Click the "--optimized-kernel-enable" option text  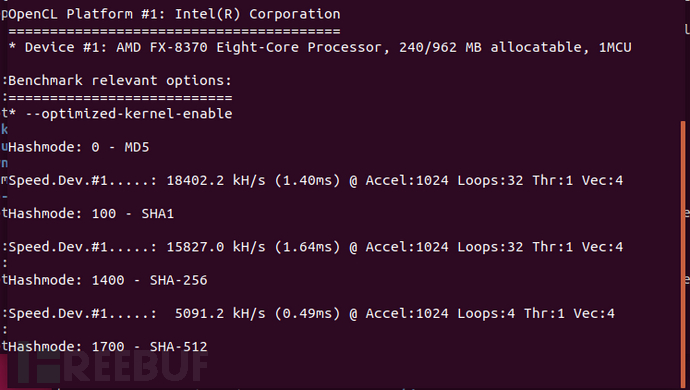128,114
